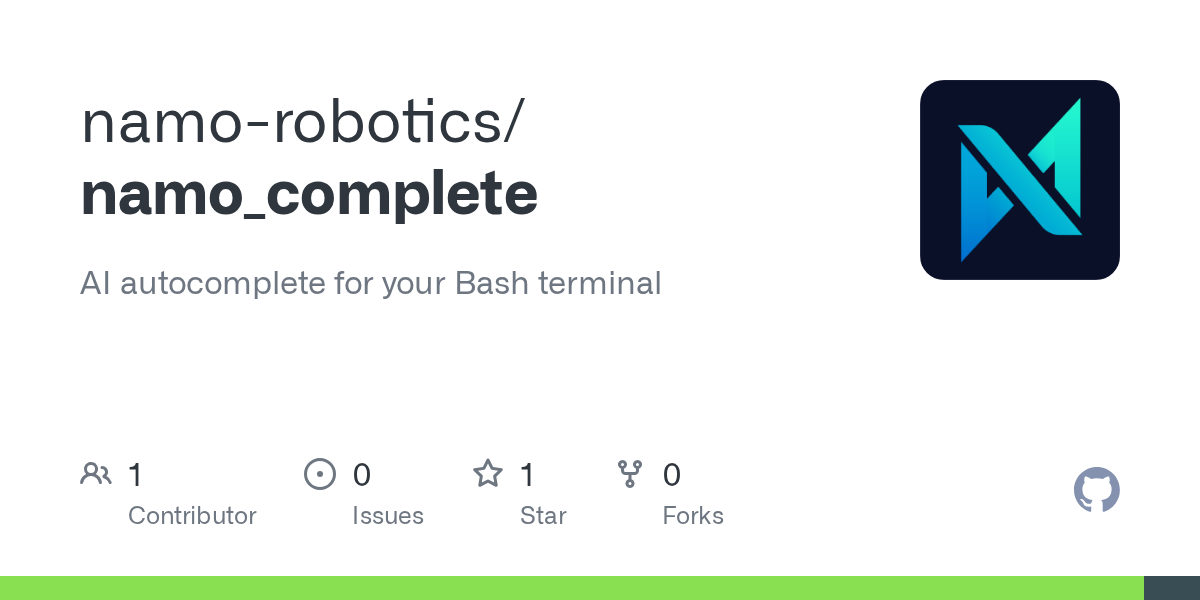
Task: Click the namo-robotics logo image
Action: (x=1019, y=180)
